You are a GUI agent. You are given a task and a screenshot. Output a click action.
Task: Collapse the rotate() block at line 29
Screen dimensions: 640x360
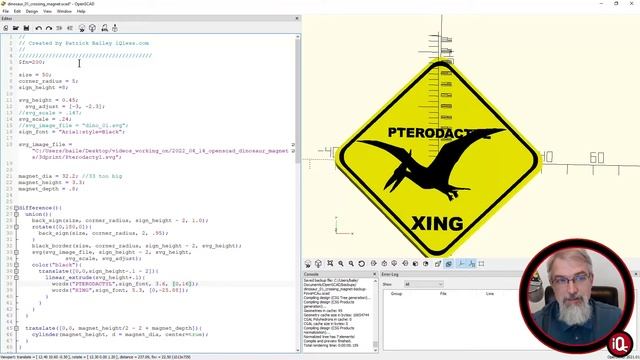[x=16, y=227]
